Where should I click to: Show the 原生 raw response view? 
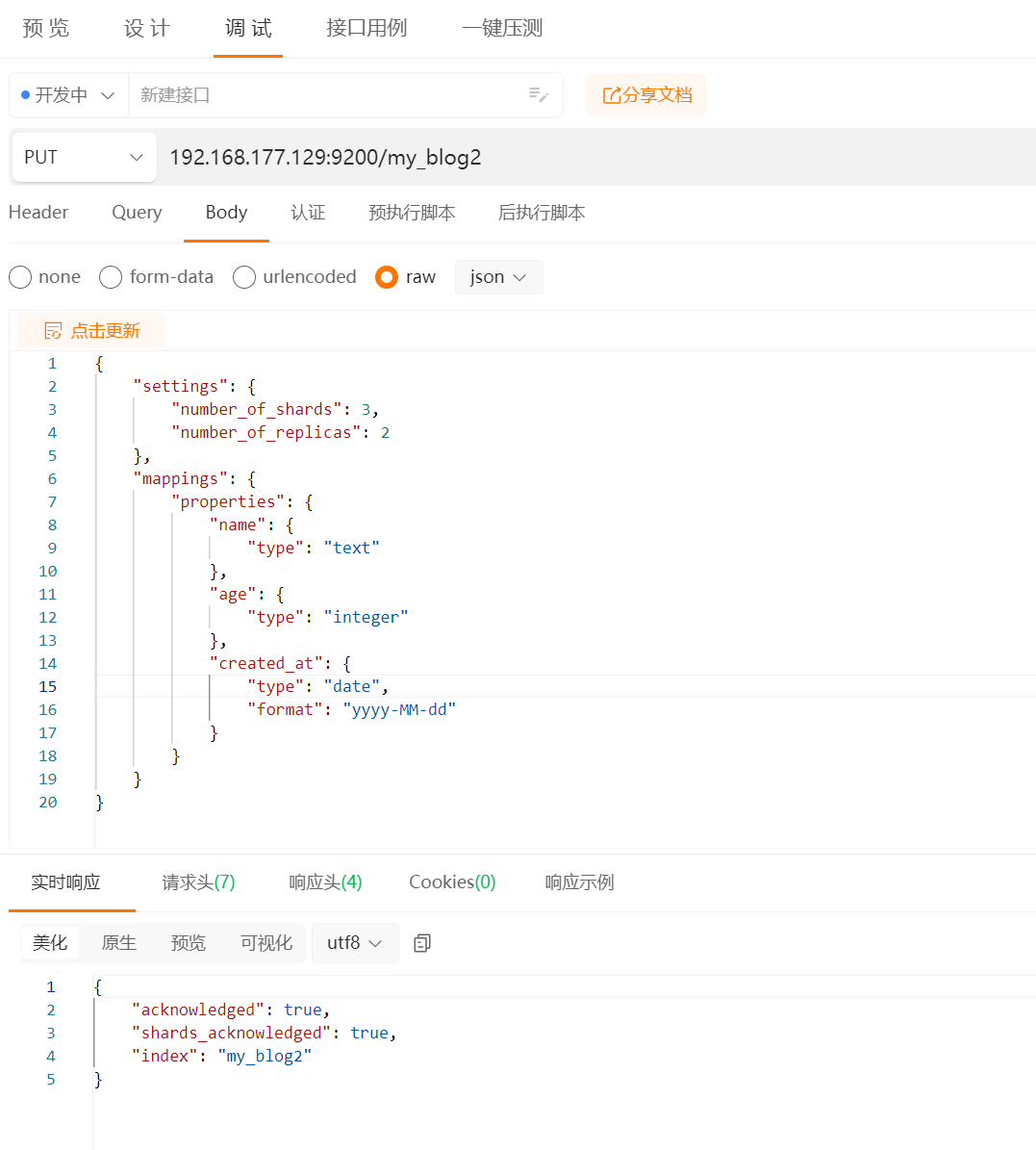click(x=119, y=943)
